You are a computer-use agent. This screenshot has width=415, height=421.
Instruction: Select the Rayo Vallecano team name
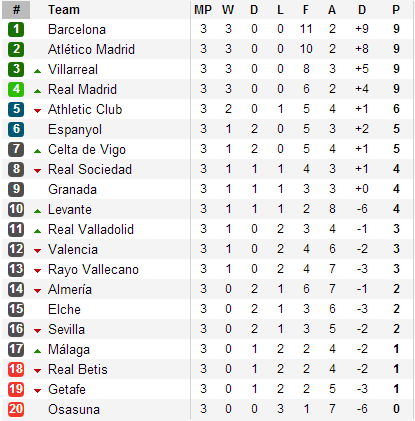coord(93,269)
